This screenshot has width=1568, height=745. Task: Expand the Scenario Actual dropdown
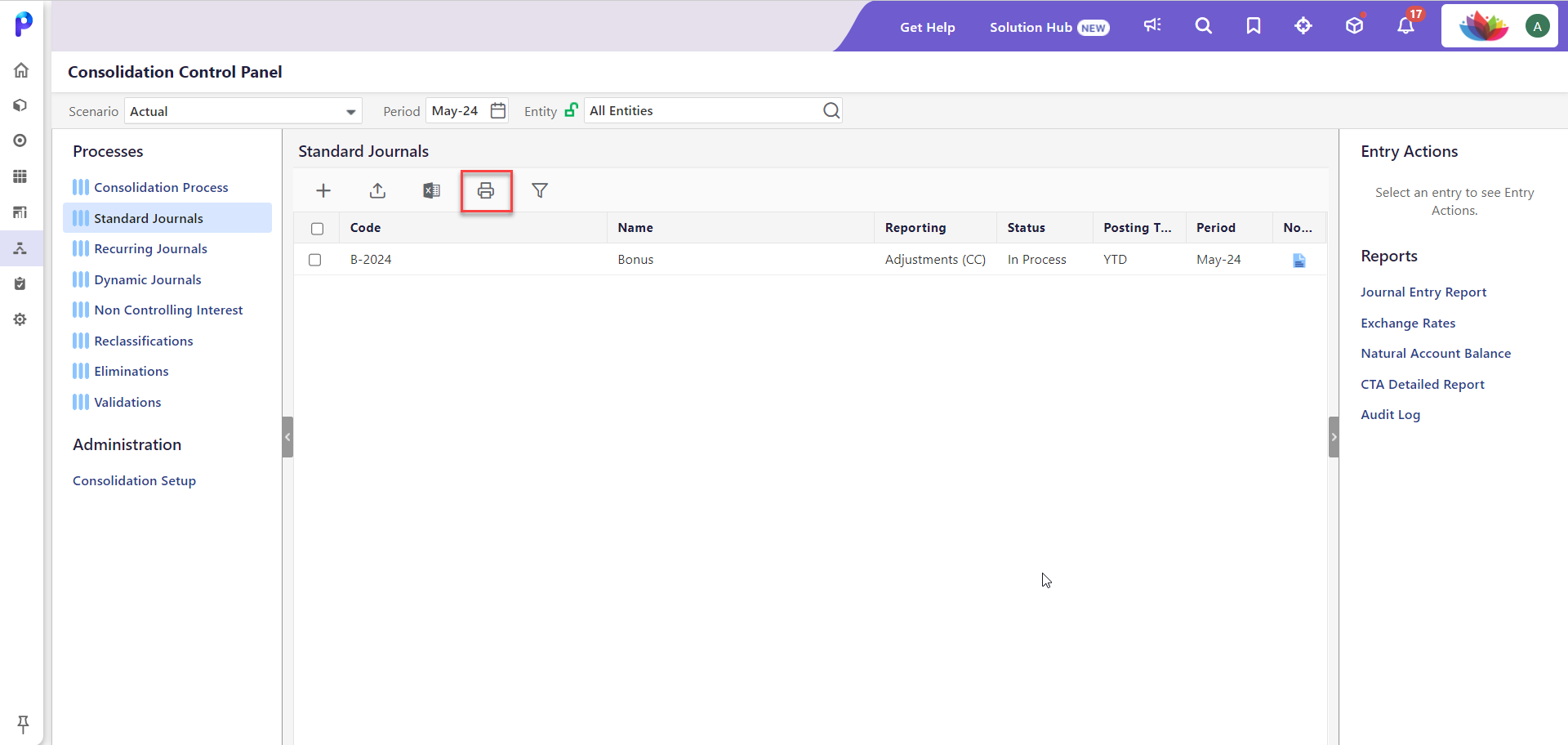coord(350,112)
